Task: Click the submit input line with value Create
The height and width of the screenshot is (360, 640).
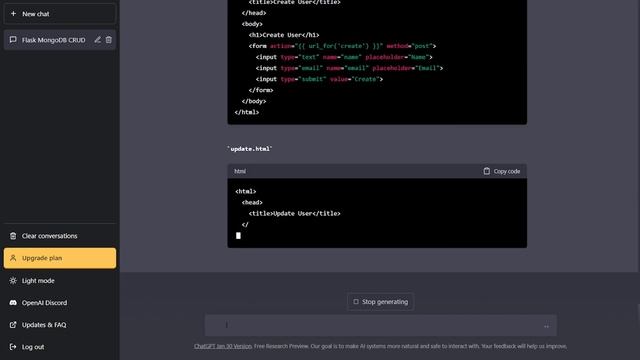Action: 319,79
